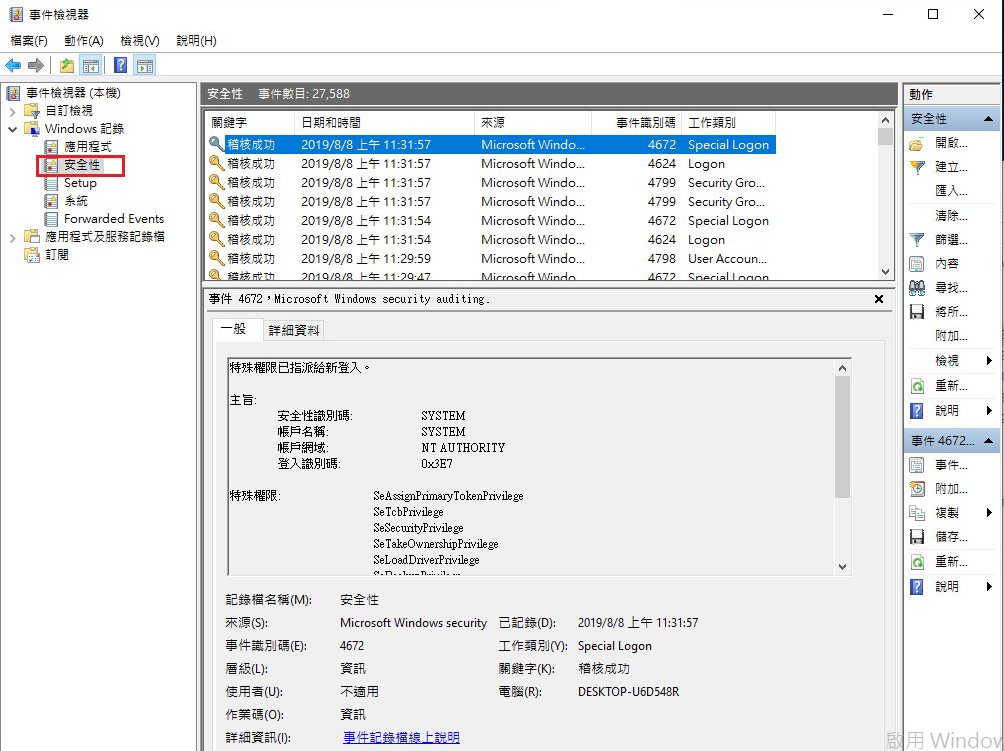
Task: Click 儲存... selected events action
Action: point(951,537)
